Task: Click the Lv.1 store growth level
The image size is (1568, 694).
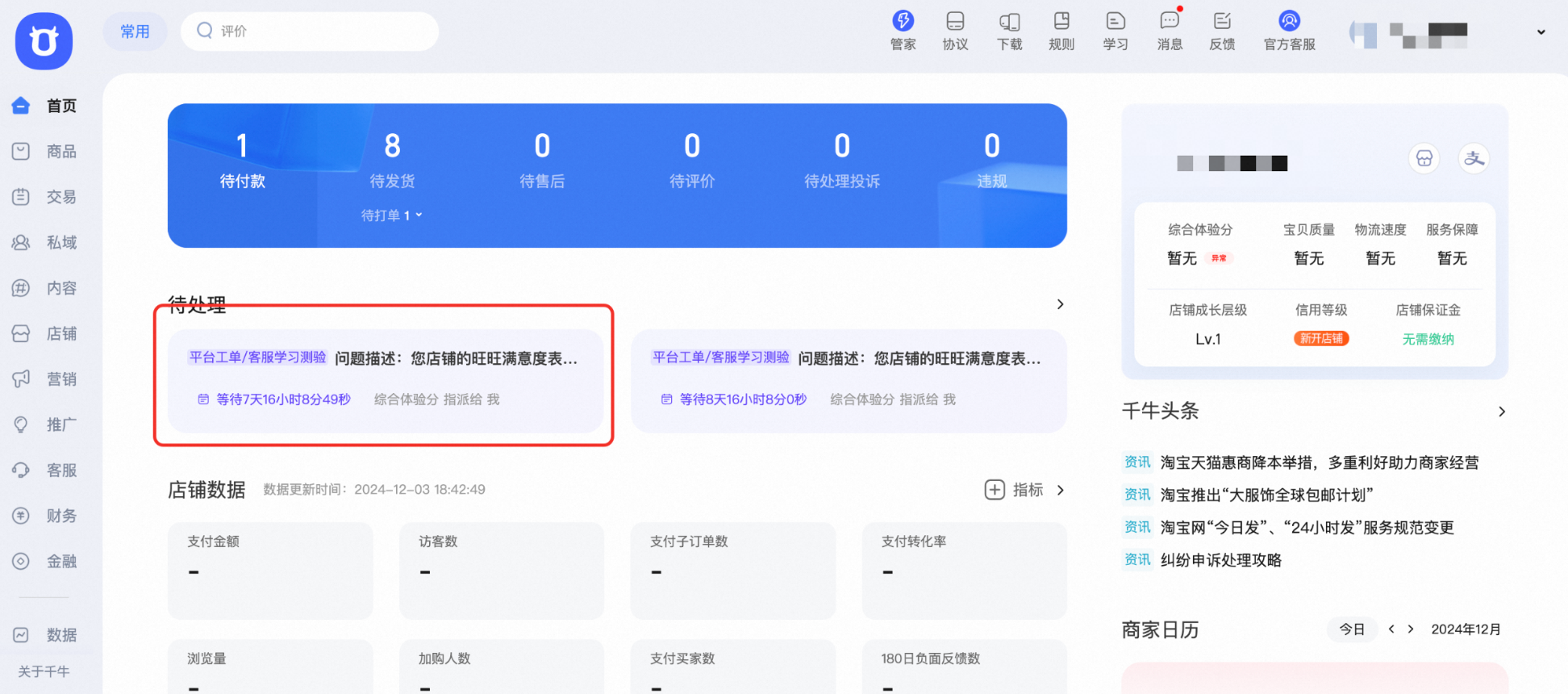Action: 1207,339
